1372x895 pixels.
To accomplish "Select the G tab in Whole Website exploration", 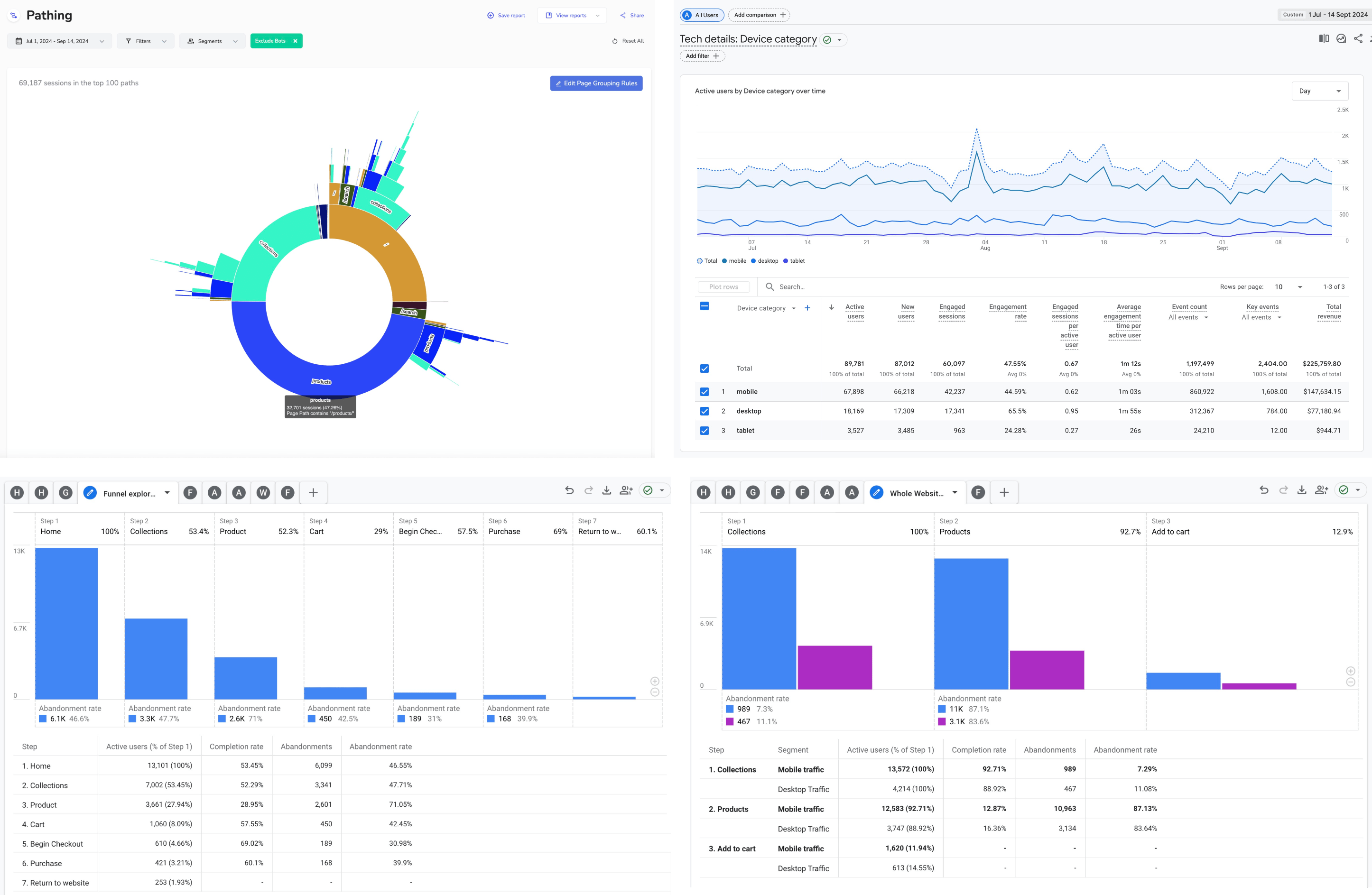I will tap(752, 493).
